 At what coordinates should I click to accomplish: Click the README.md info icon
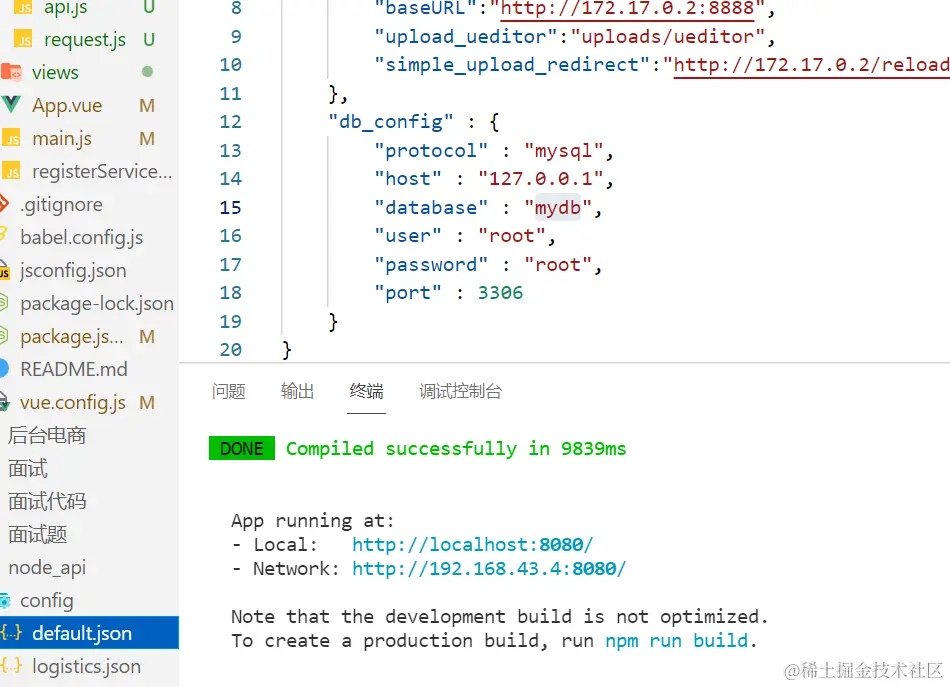click(x=4, y=369)
